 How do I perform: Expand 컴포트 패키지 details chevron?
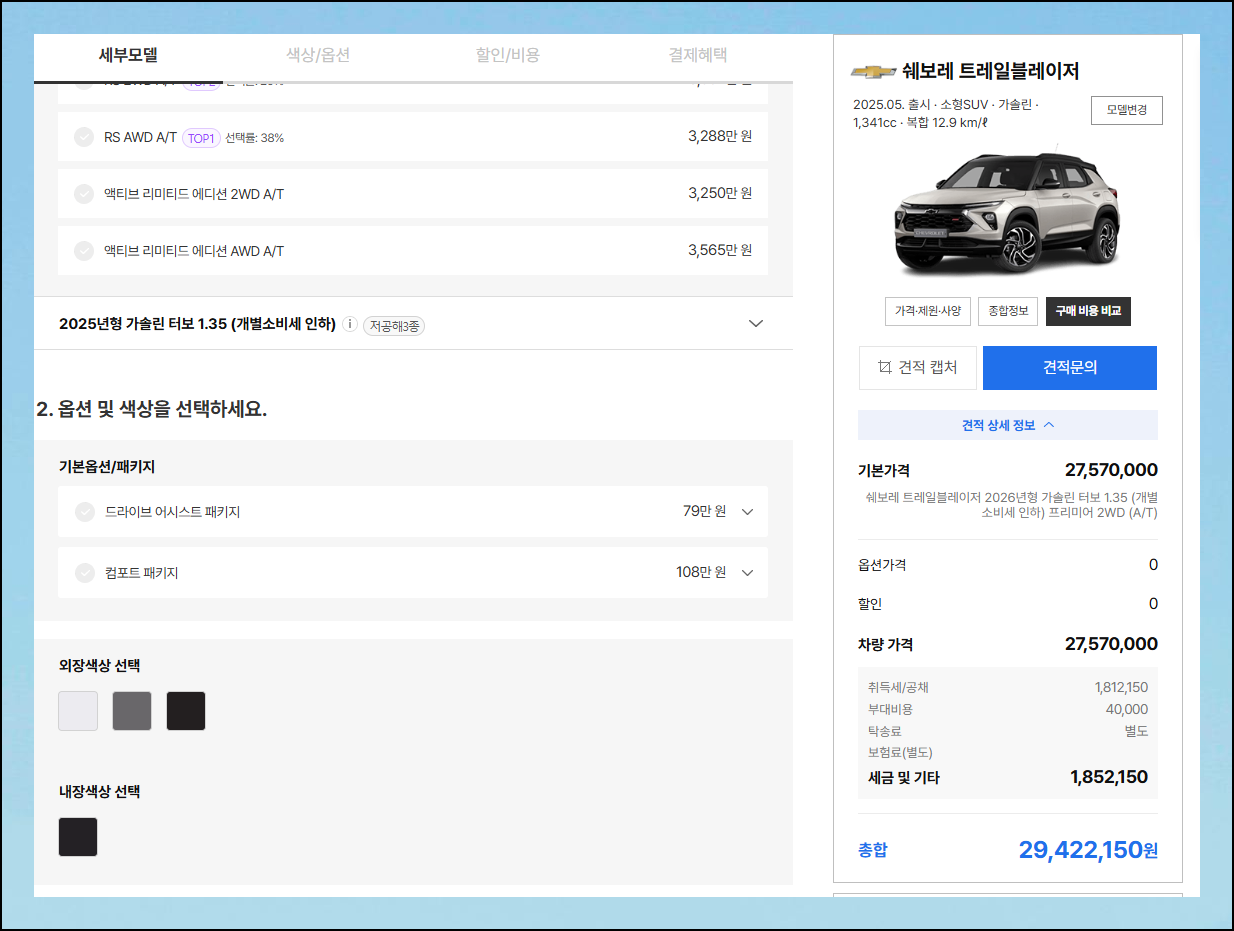click(747, 573)
